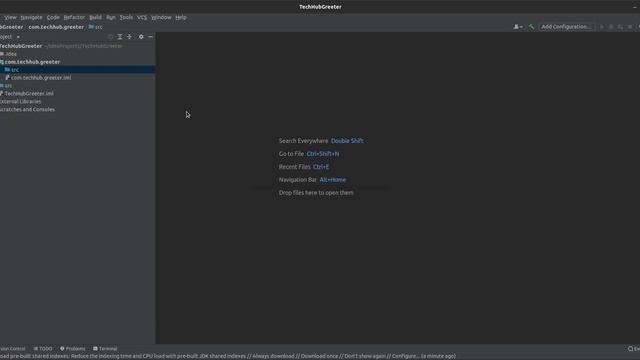Image resolution: width=640 pixels, height=360 pixels.
Task: Open Project panel gear options
Action: 141,37
